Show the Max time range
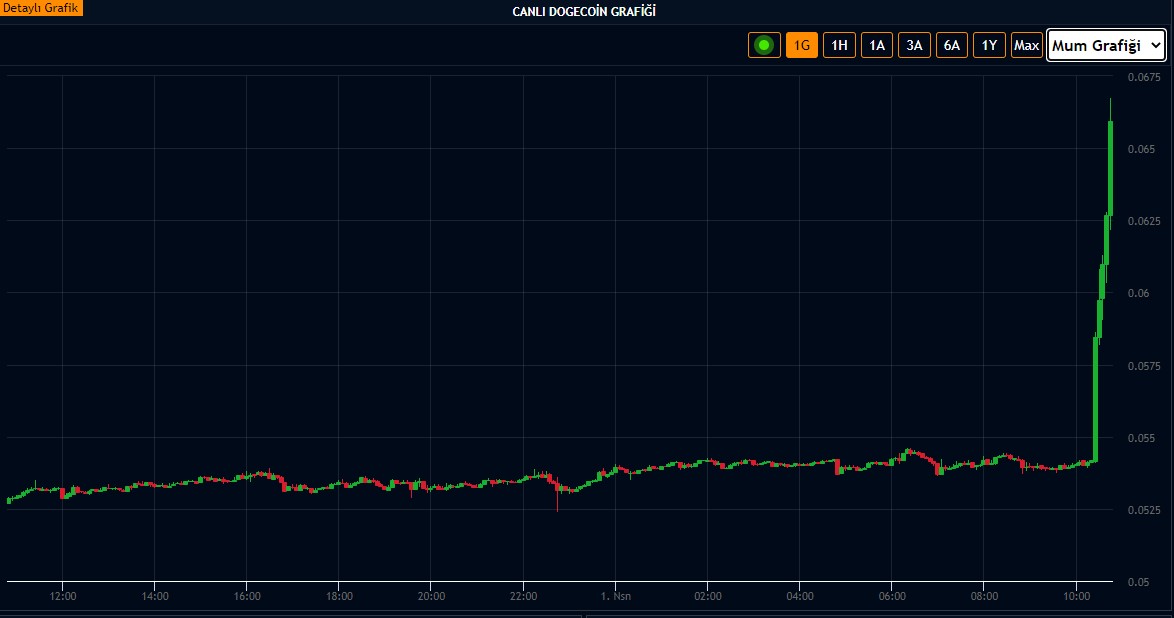 (1027, 45)
